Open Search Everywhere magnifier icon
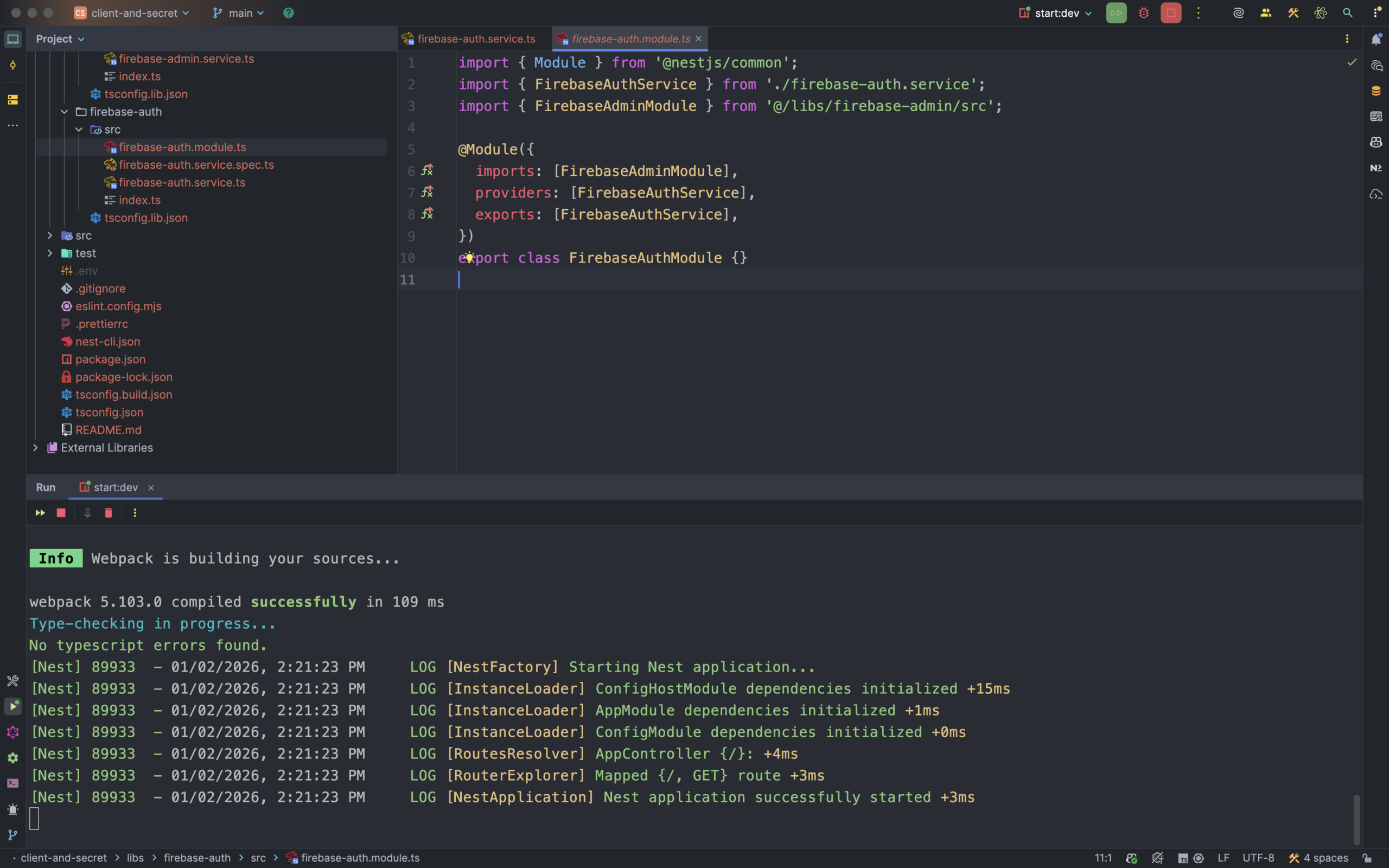The height and width of the screenshot is (868, 1389). [x=1348, y=12]
